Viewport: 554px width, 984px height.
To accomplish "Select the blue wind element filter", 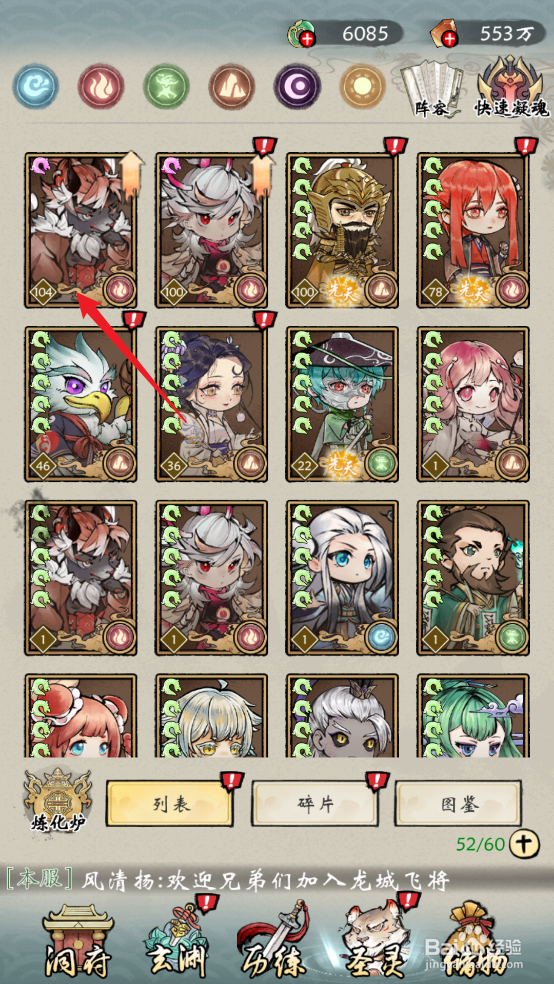I will pyautogui.click(x=38, y=86).
